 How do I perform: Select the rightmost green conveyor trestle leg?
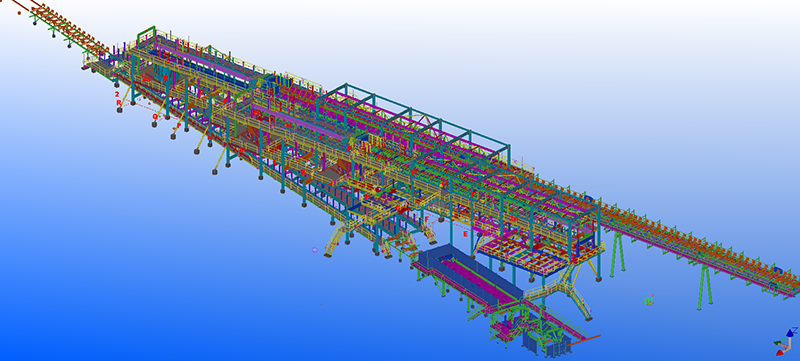[705, 287]
